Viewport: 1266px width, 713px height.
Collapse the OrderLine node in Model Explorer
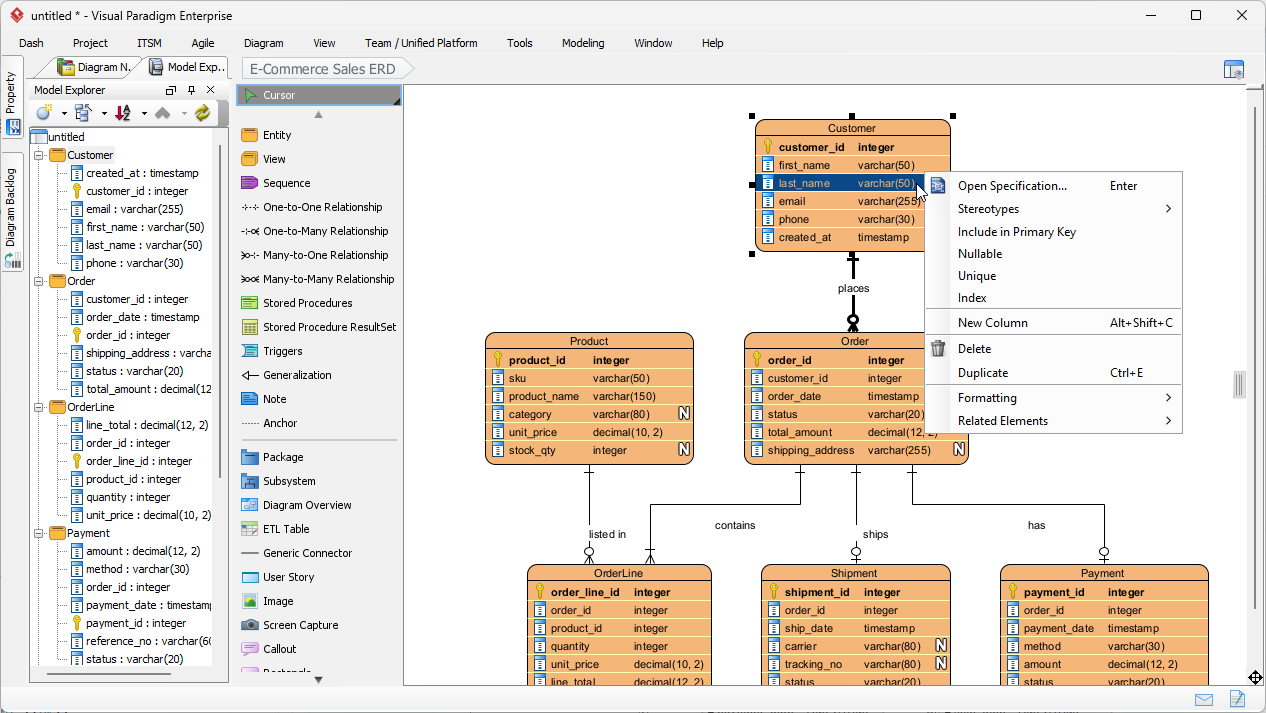click(x=39, y=407)
